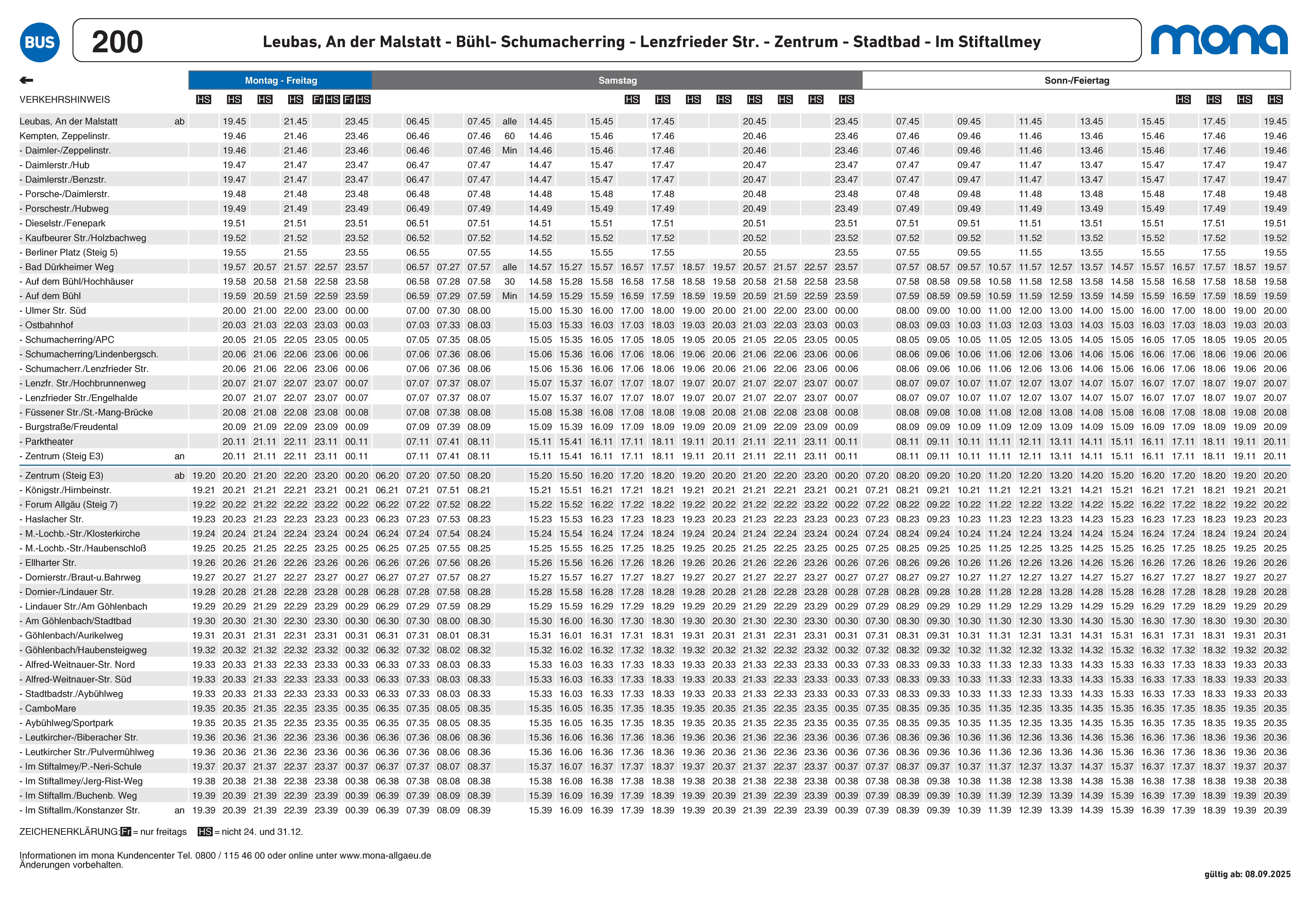Select the Dornier-/Lindauer Str. stop
The height and width of the screenshot is (924, 1309).
(x=67, y=592)
